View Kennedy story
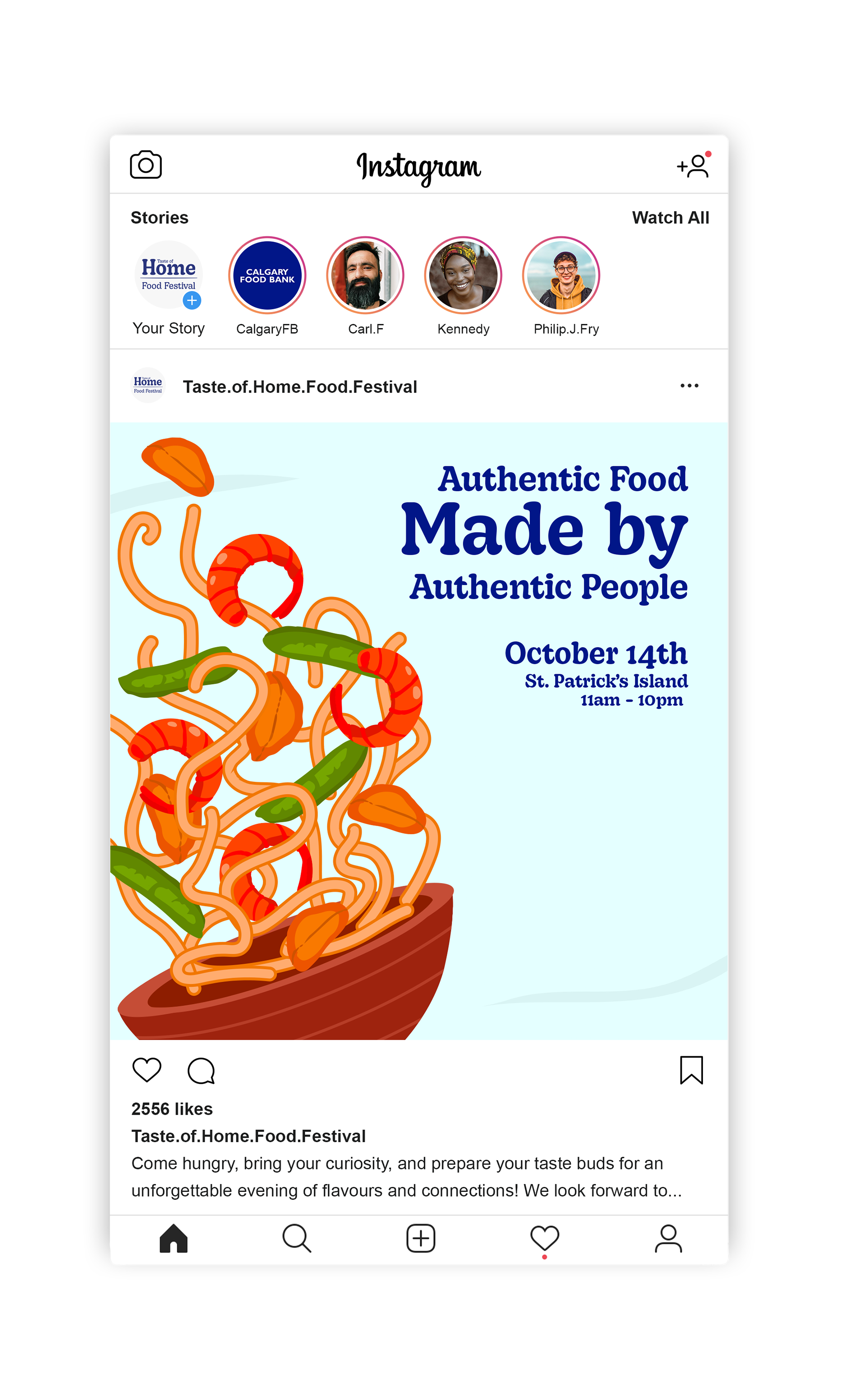This screenshot has height=1385, width=868. [463, 275]
